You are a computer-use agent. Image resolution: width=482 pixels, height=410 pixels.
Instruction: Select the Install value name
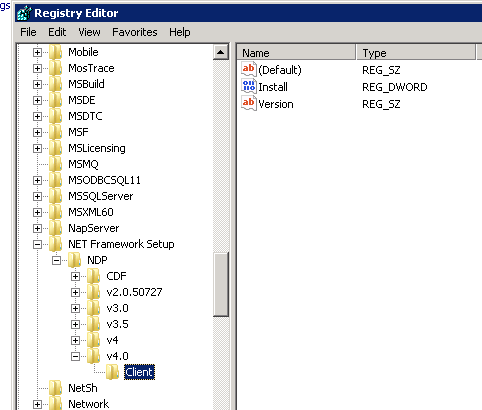(x=273, y=87)
